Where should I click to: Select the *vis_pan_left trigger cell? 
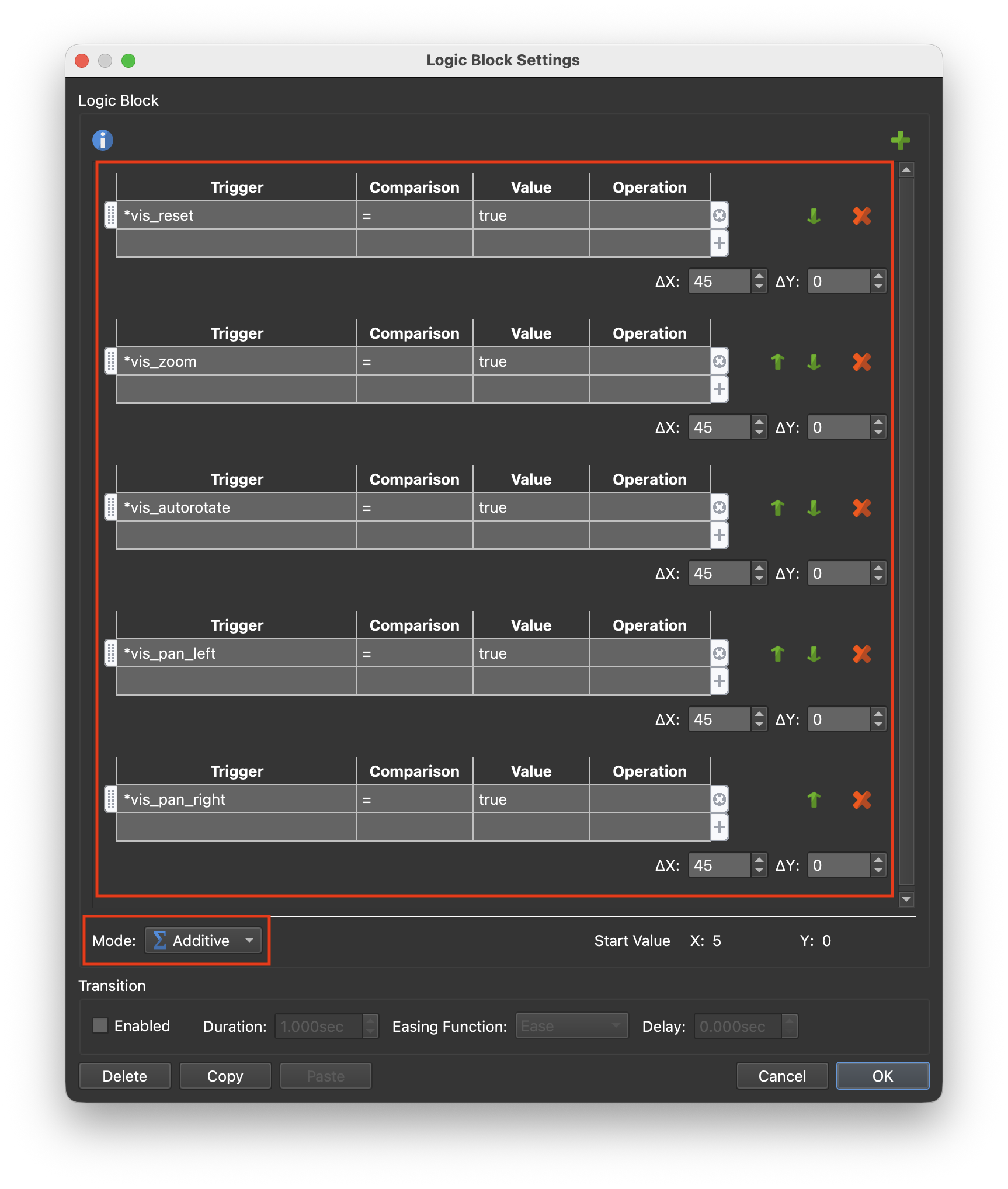tap(237, 653)
